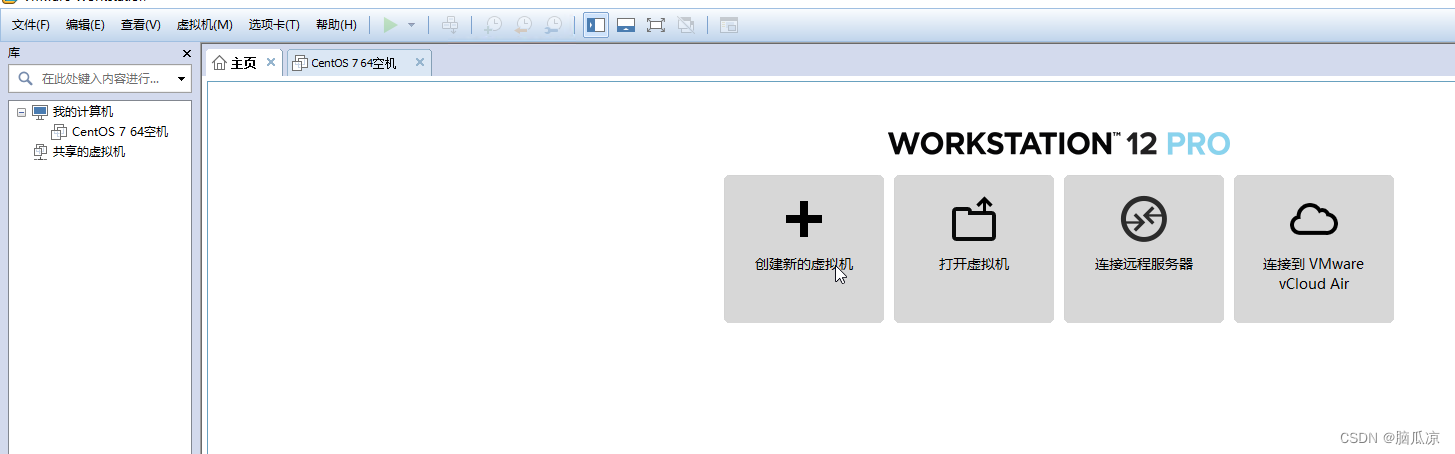Select 我的计算机 in the library tree

point(83,112)
